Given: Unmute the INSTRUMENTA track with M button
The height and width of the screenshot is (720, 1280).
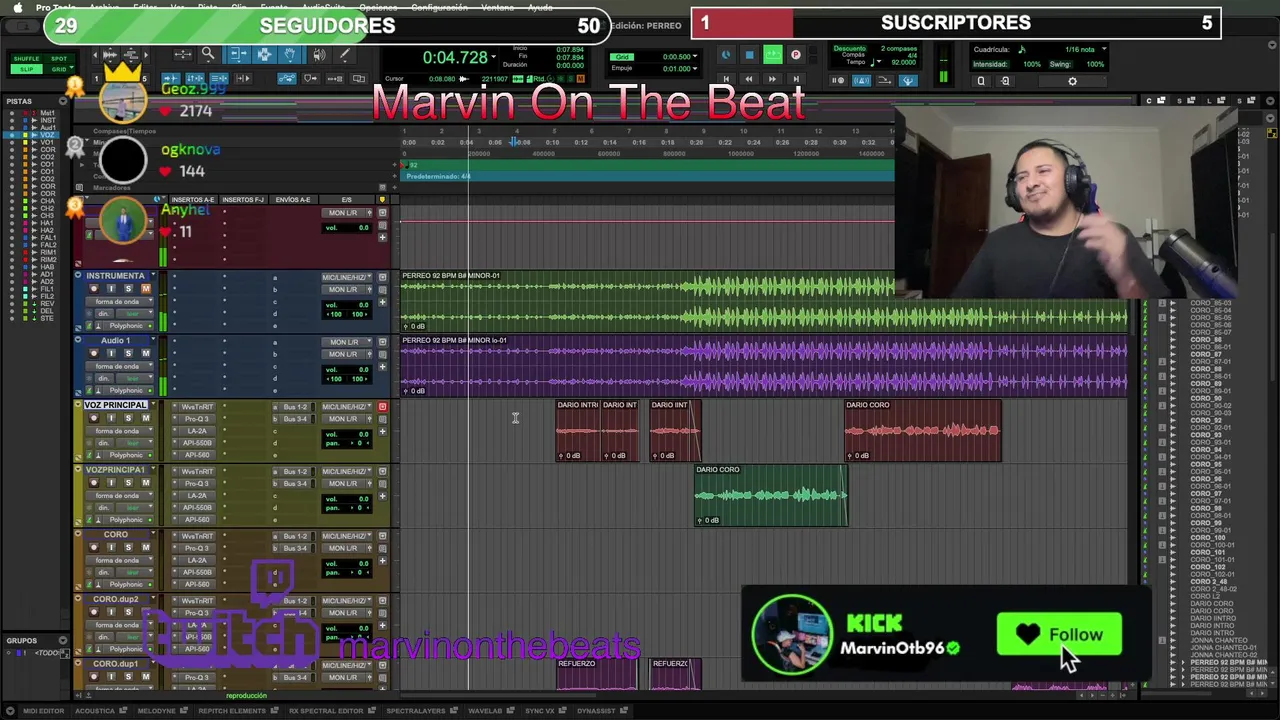Looking at the screenshot, I should pyautogui.click(x=145, y=289).
